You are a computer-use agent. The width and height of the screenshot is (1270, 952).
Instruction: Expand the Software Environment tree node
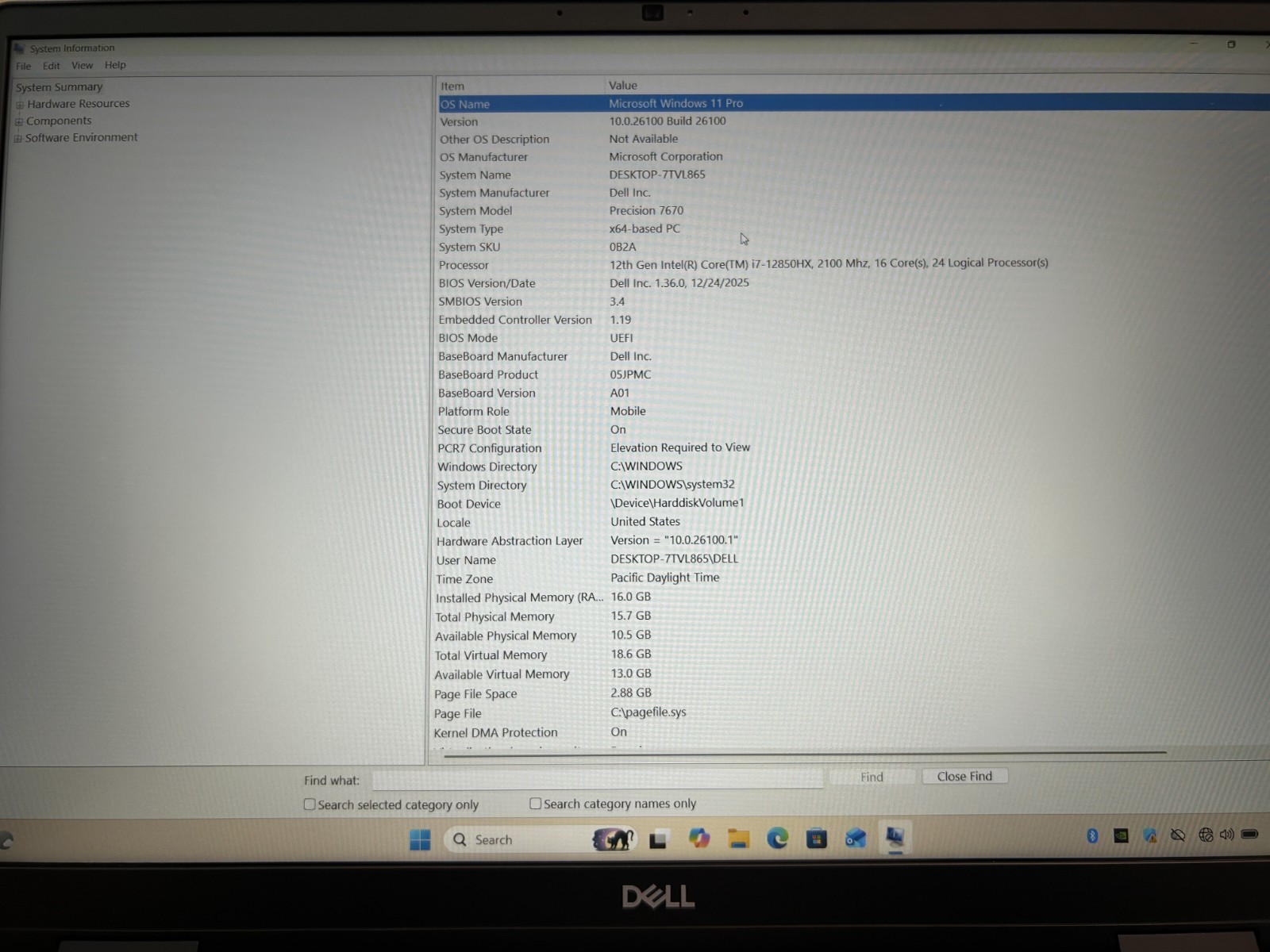[18, 138]
